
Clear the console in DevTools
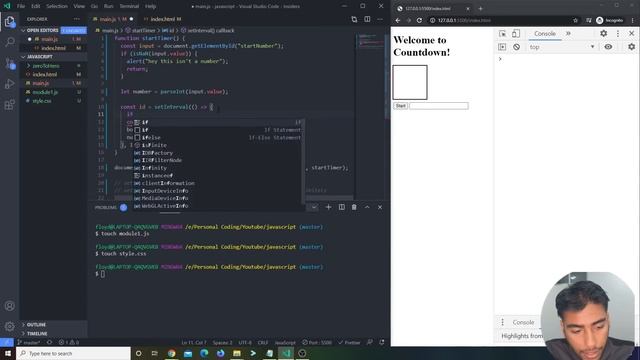tap(516, 47)
